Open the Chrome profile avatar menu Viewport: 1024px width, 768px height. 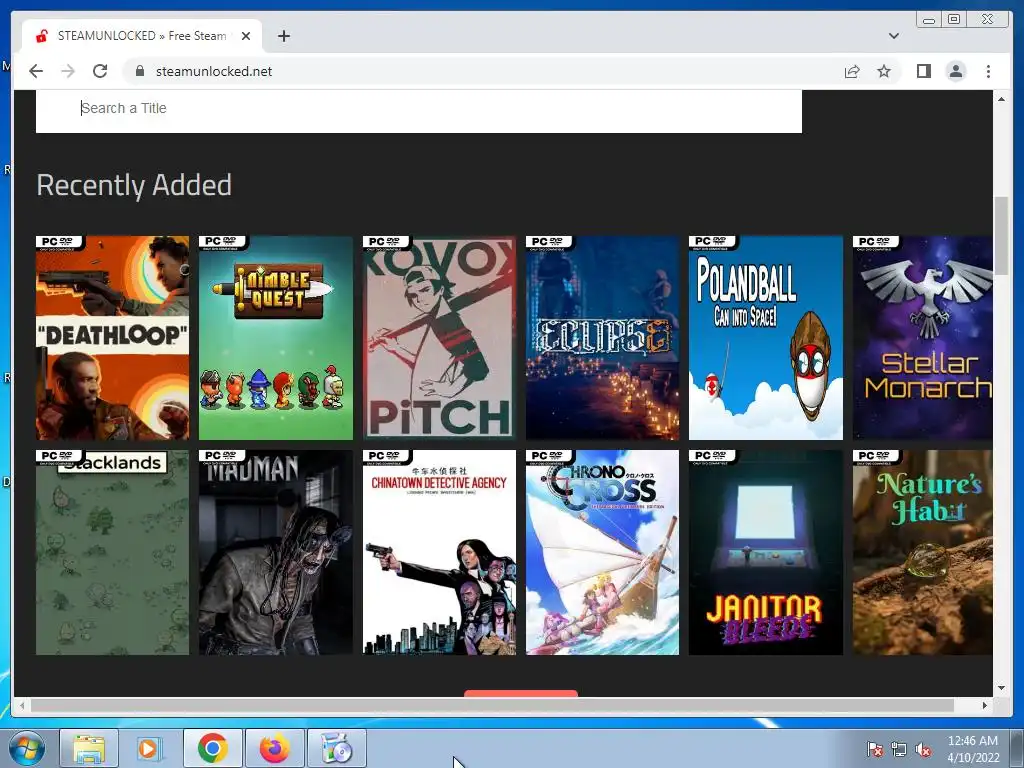pyautogui.click(x=955, y=71)
